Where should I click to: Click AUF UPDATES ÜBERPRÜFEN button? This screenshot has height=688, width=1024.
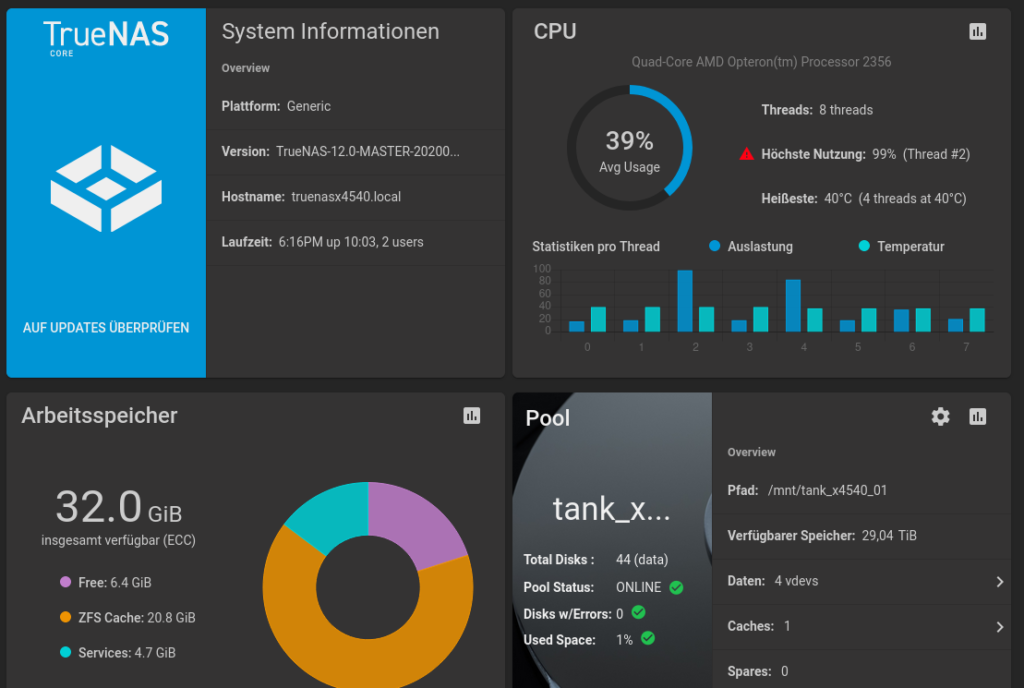tap(106, 328)
